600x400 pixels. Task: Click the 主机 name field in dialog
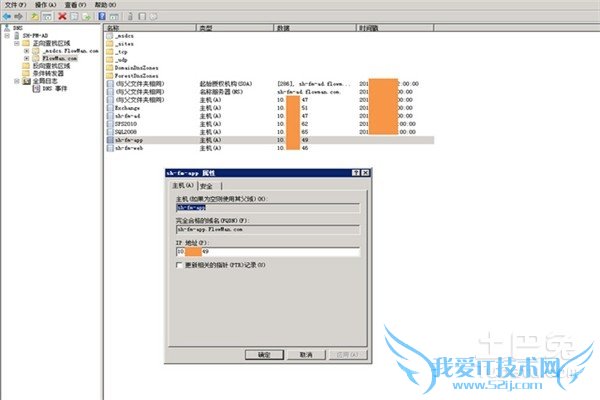(x=268, y=207)
